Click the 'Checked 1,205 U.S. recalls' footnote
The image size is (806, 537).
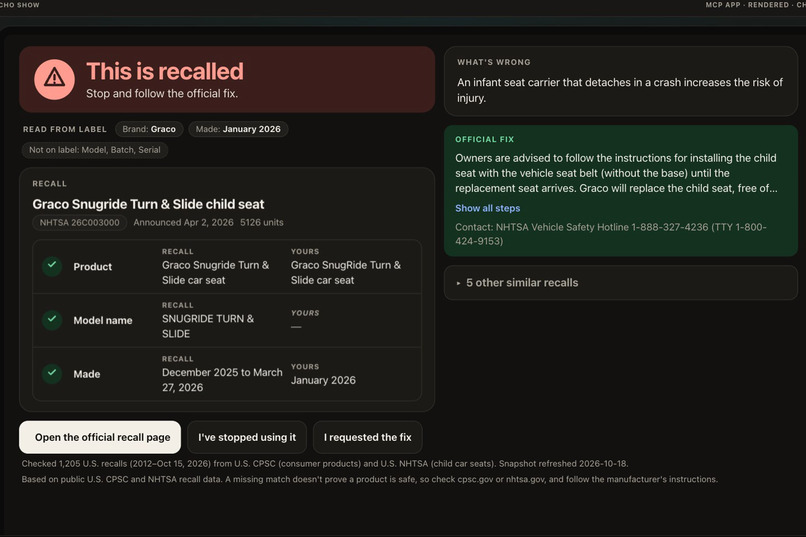(x=325, y=464)
